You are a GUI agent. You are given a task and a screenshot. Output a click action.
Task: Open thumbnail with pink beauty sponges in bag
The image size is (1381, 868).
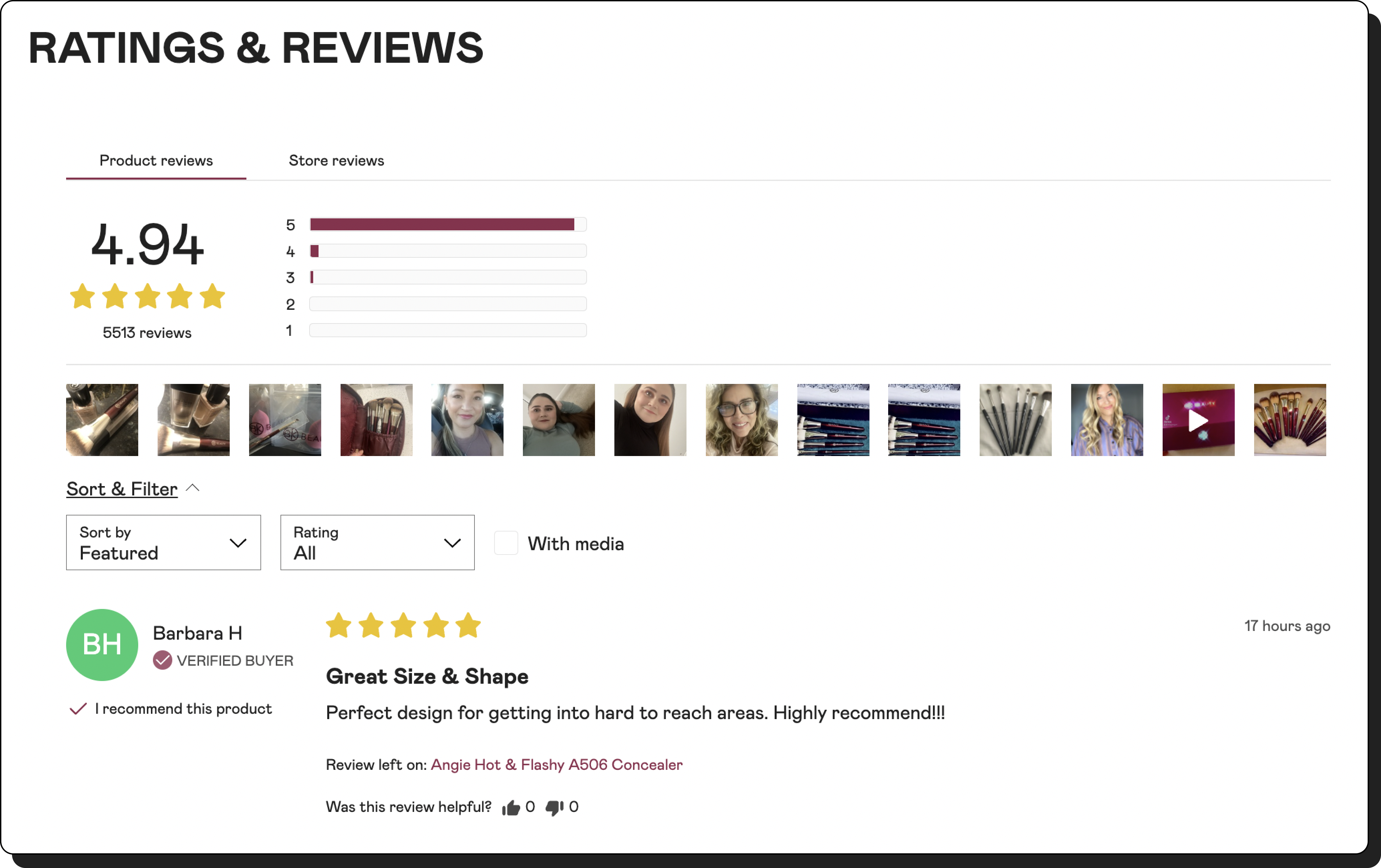(x=285, y=420)
